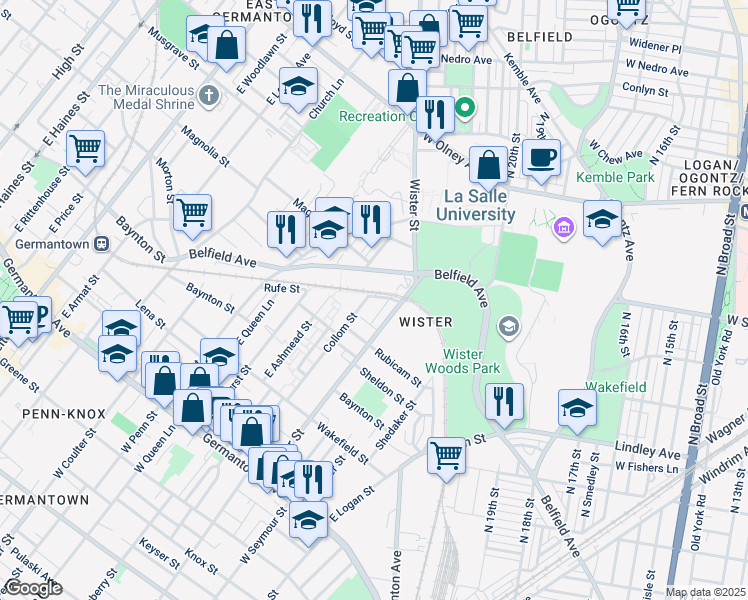Click the restaurant marker left of Wister St
The width and height of the screenshot is (748, 600).
point(372,220)
